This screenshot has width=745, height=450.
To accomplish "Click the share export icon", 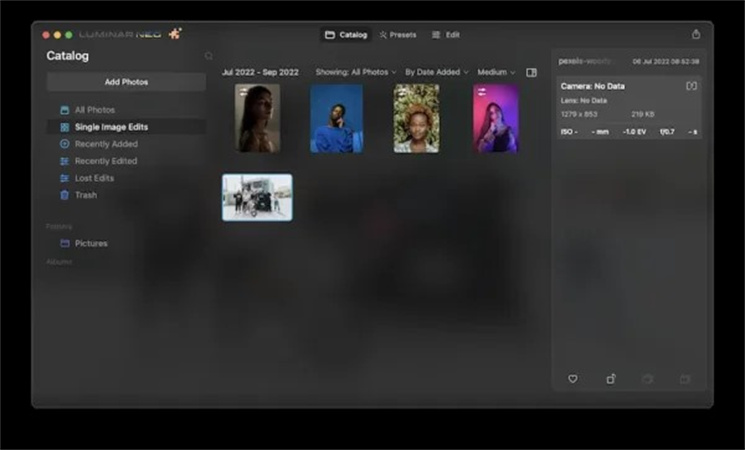I will 696,34.
